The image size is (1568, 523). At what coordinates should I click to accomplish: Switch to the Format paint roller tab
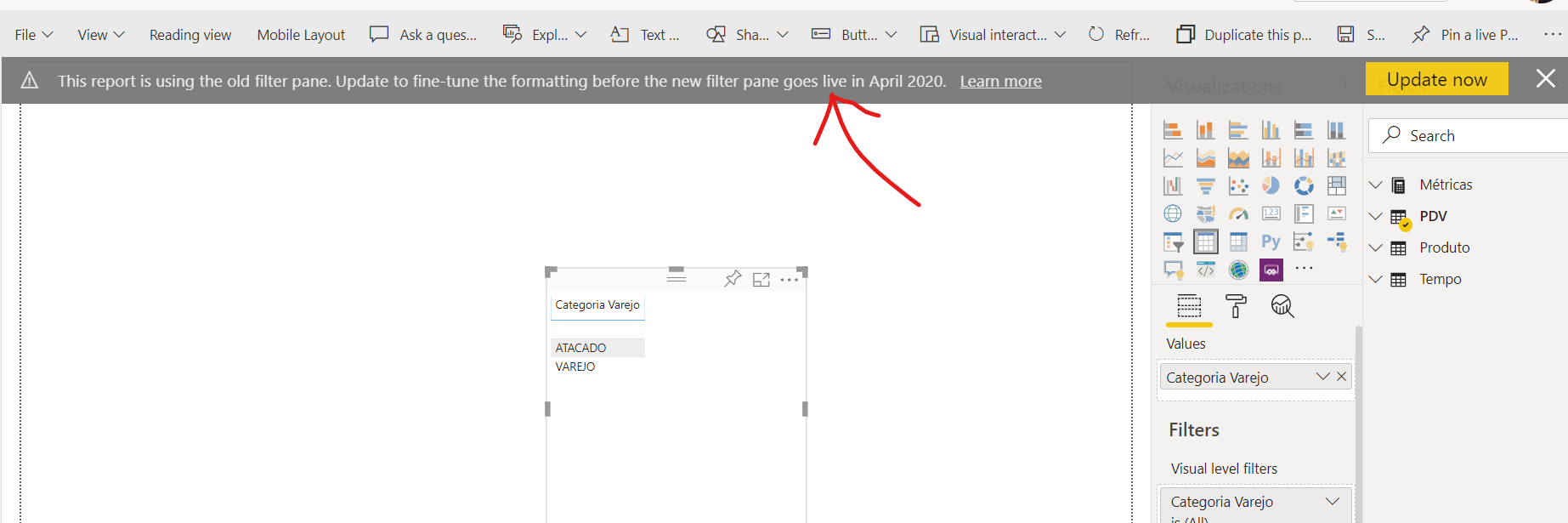[x=1236, y=306]
